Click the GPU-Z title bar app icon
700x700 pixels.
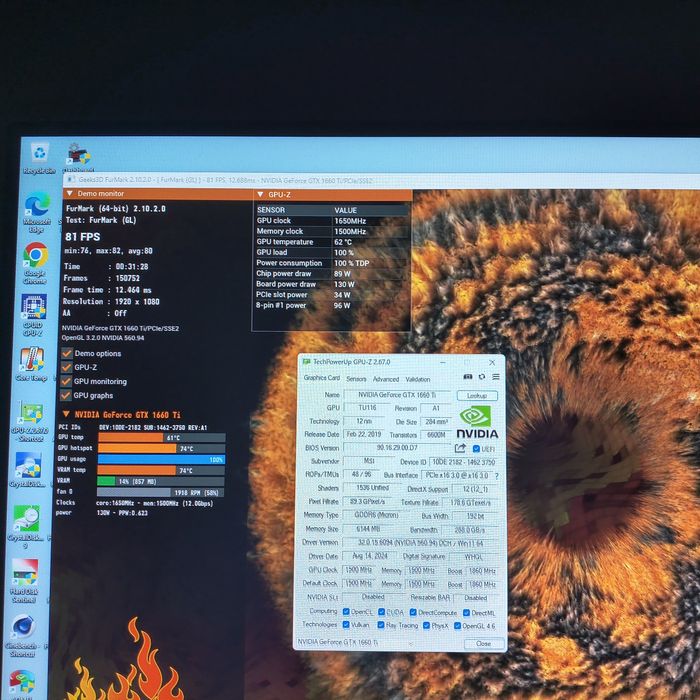pyautogui.click(x=306, y=362)
